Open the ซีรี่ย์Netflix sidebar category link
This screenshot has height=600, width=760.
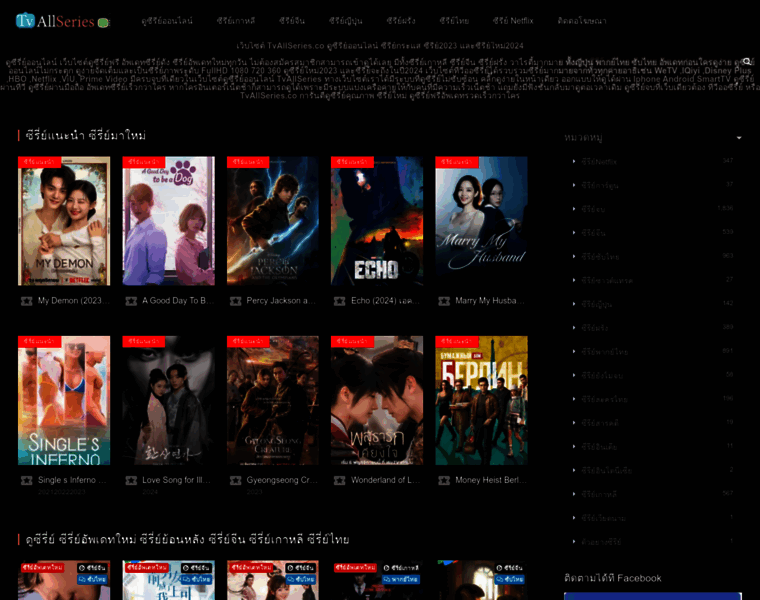click(599, 161)
